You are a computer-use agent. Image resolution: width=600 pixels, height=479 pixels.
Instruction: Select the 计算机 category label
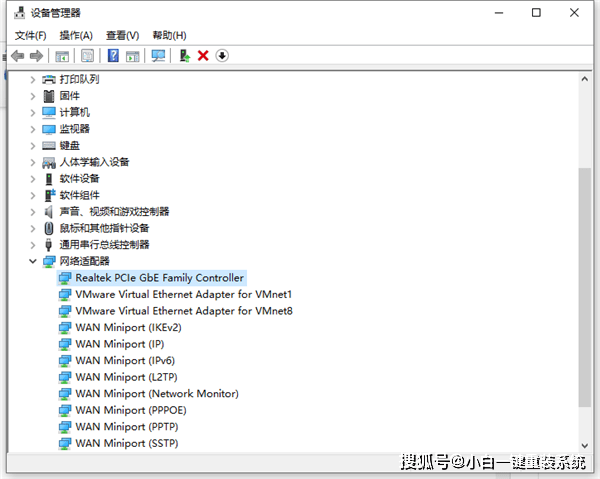(75, 112)
